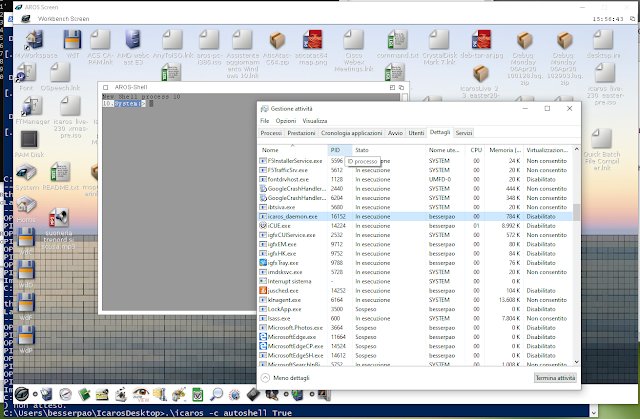Open the File menu in Gestione attività
This screenshot has height=419, width=640.
[264, 121]
